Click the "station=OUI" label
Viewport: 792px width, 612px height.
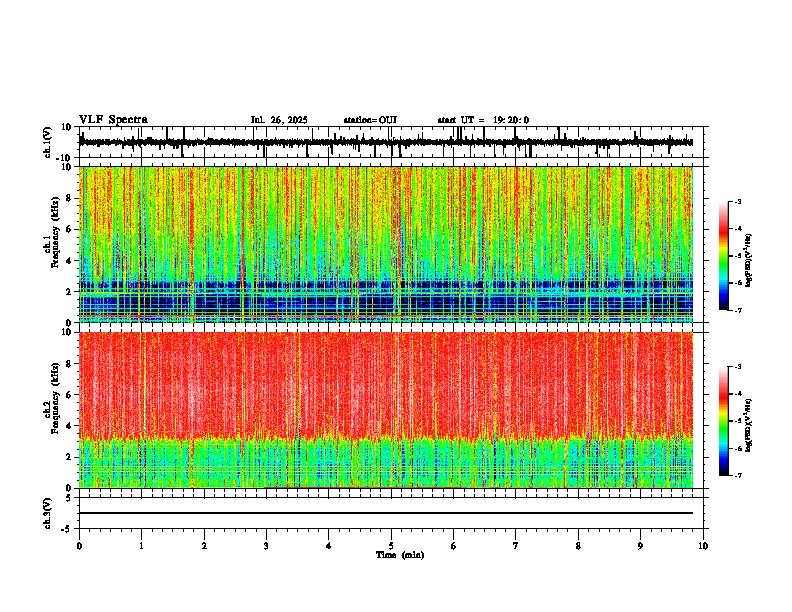pyautogui.click(x=370, y=120)
